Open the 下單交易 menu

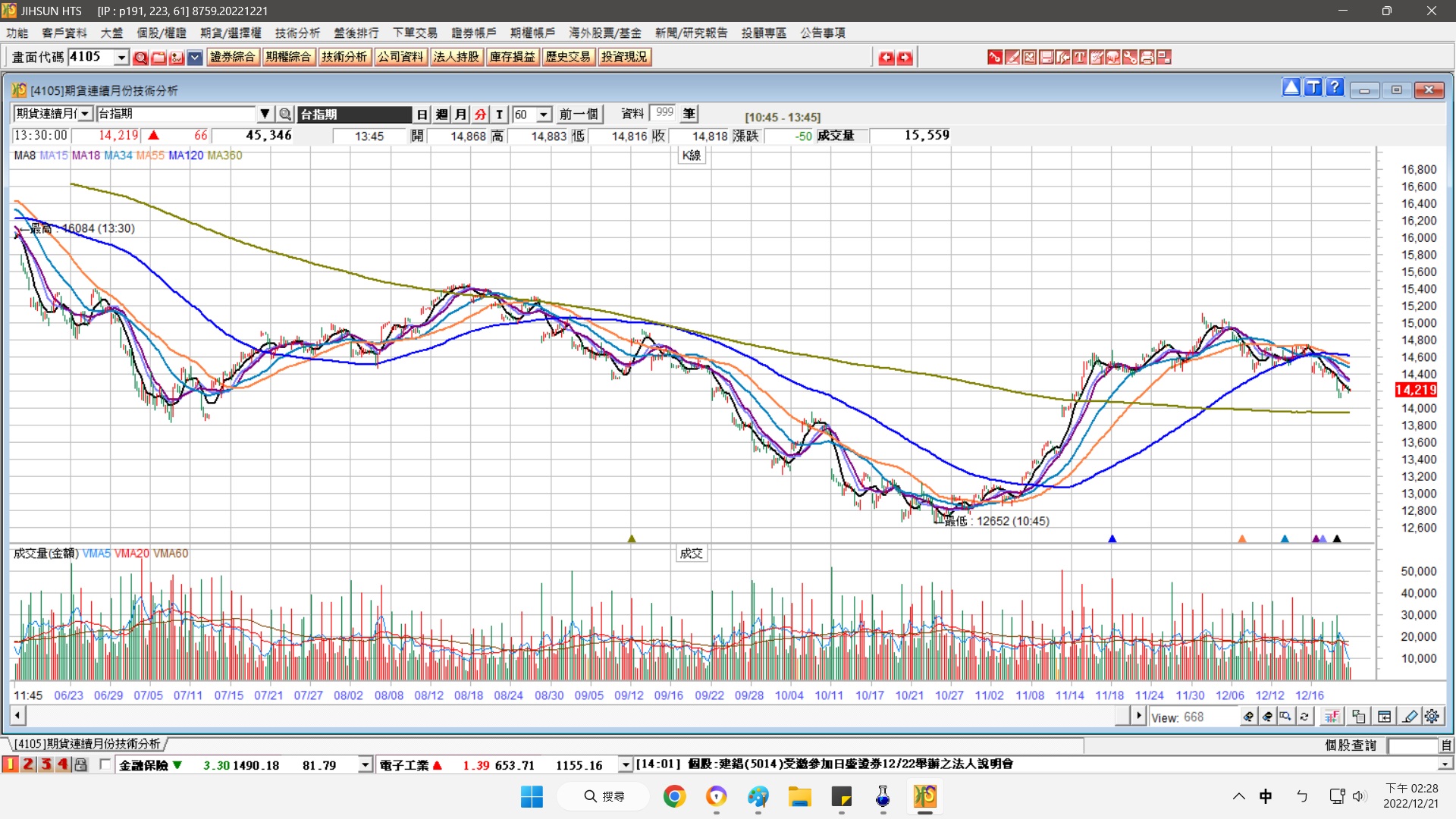[x=415, y=33]
